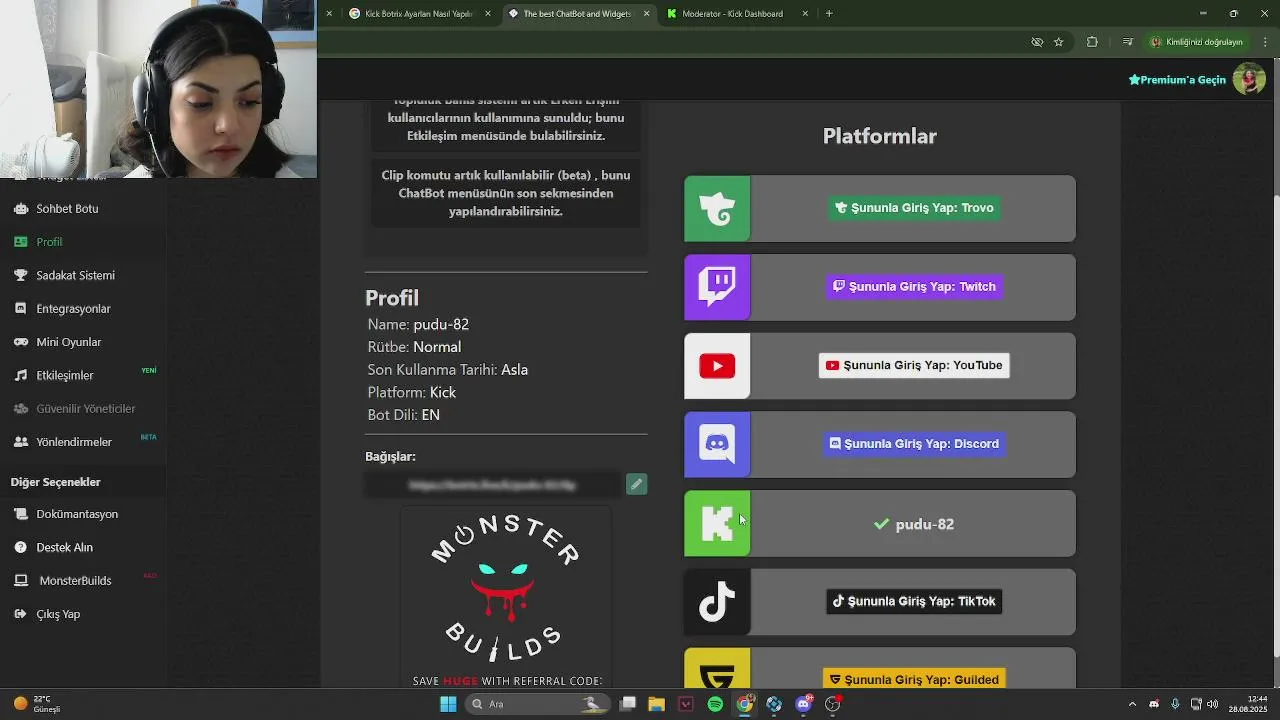The width and height of the screenshot is (1280, 720).
Task: Click the crossed-eye icon in address bar
Action: (1037, 42)
